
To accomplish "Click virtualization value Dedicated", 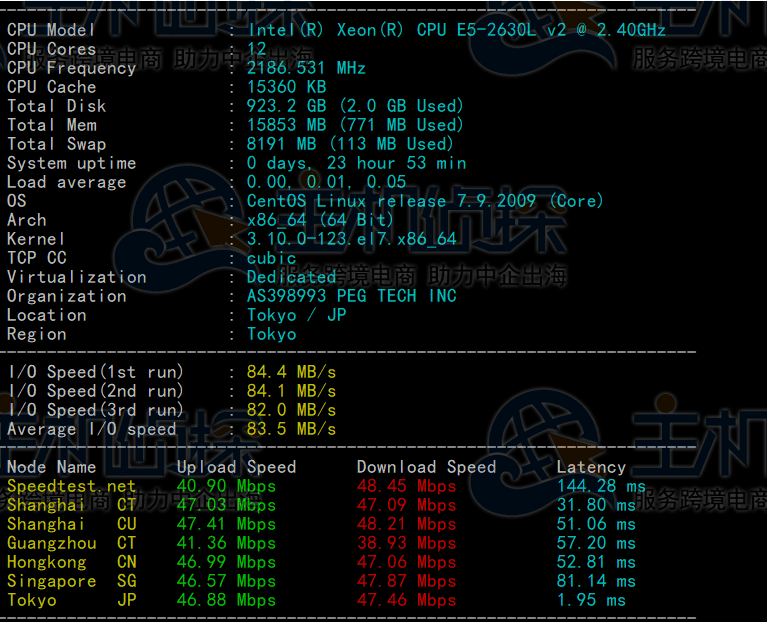I will click(292, 277).
